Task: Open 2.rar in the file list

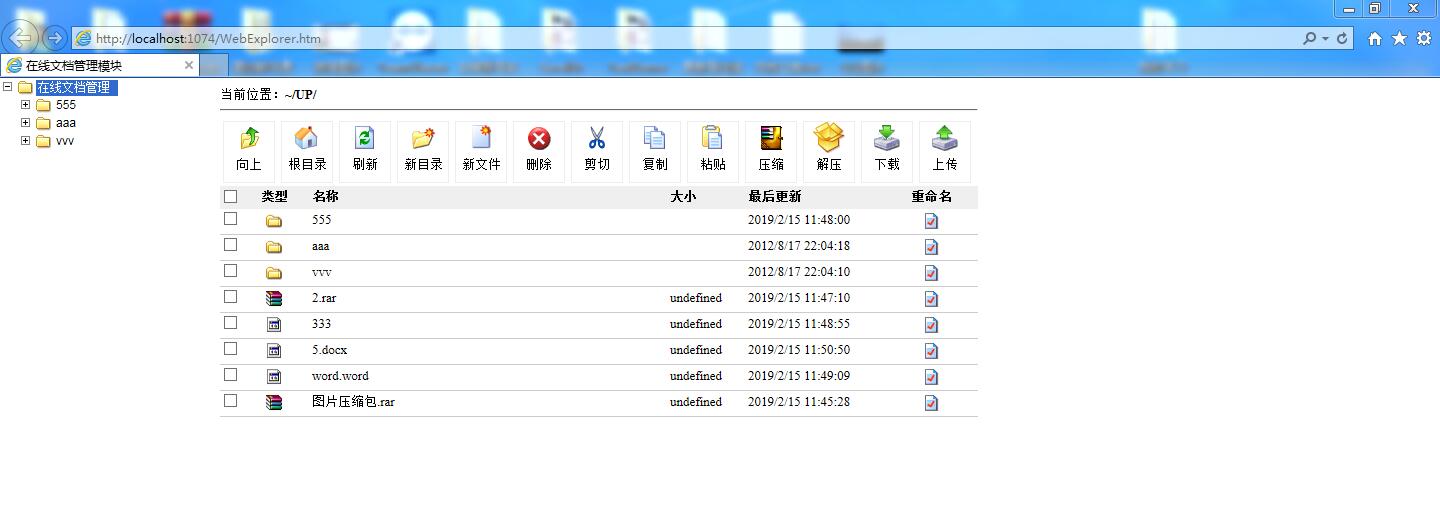Action: click(x=324, y=298)
